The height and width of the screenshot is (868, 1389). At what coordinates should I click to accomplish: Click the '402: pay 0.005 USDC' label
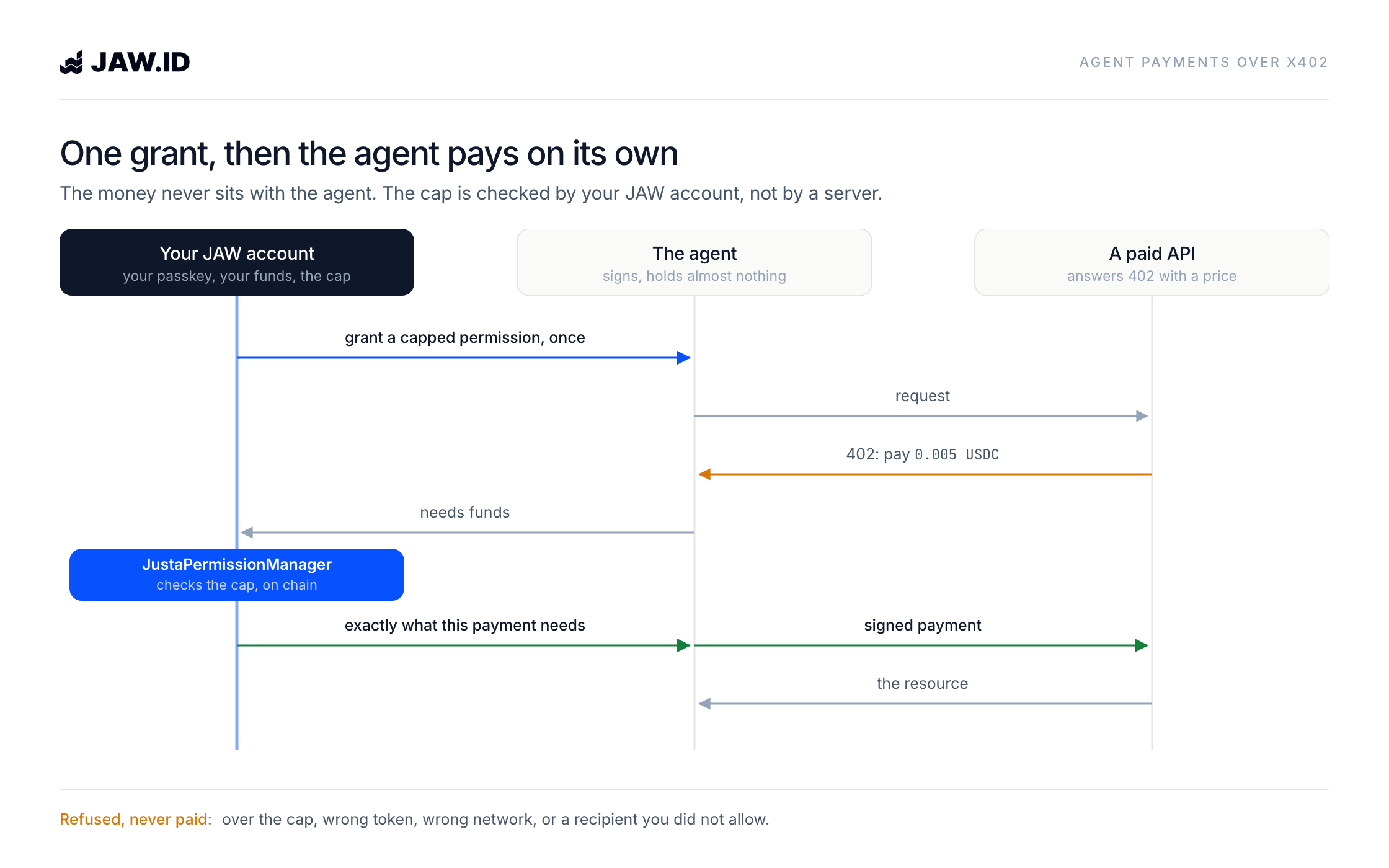[923, 454]
